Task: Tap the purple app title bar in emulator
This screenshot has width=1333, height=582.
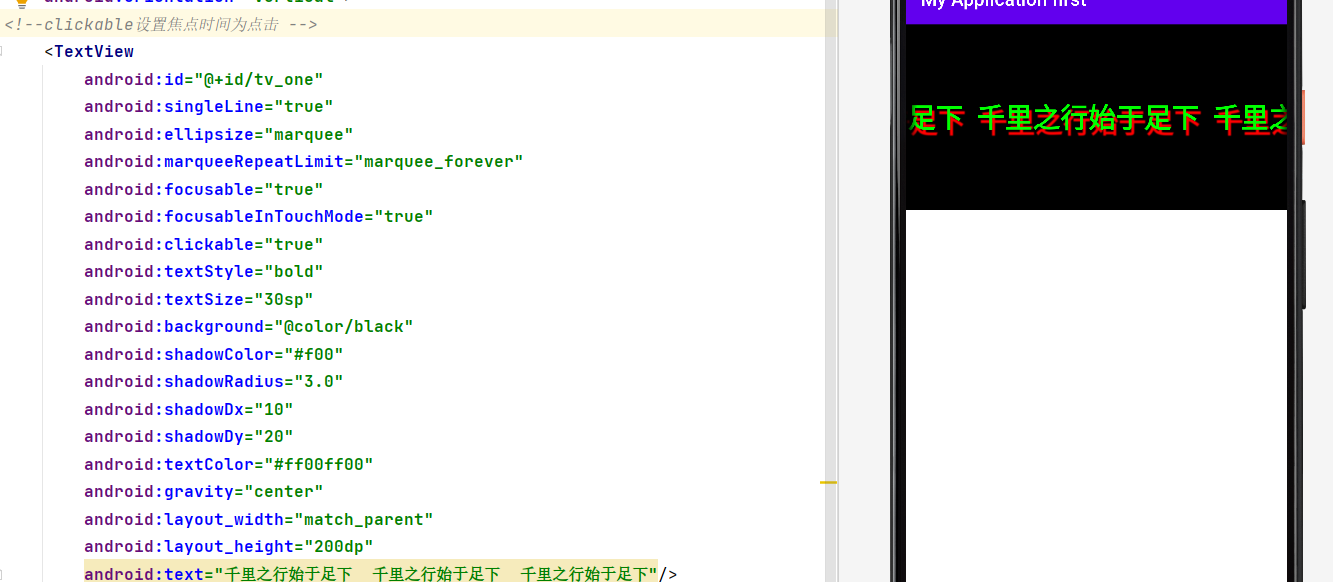Action: coord(1096,10)
